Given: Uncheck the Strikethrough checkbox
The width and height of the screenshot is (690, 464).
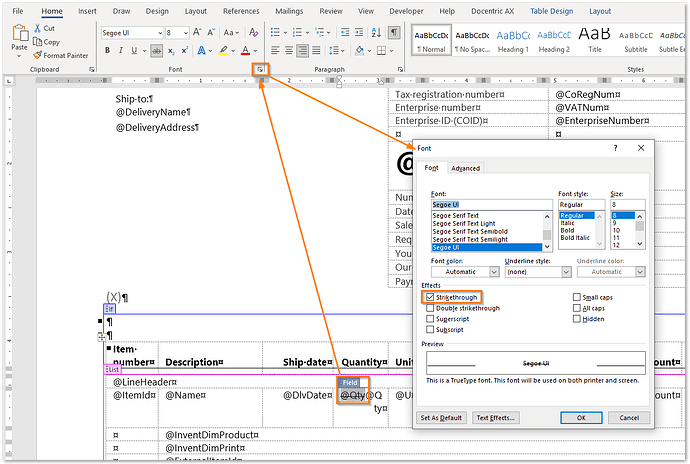Looking at the screenshot, I should (x=430, y=297).
